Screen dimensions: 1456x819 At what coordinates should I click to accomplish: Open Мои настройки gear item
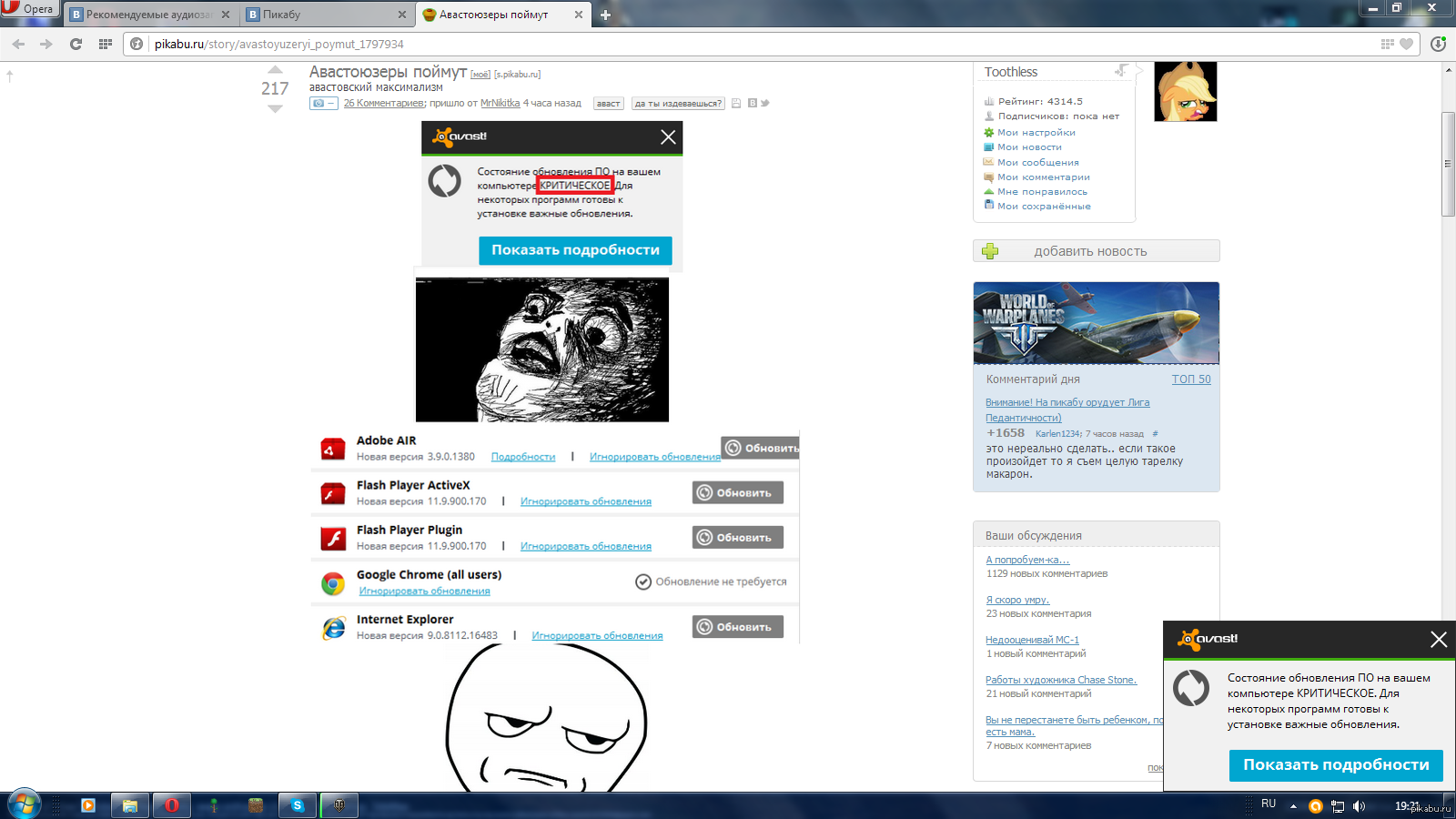pyautogui.click(x=1036, y=133)
